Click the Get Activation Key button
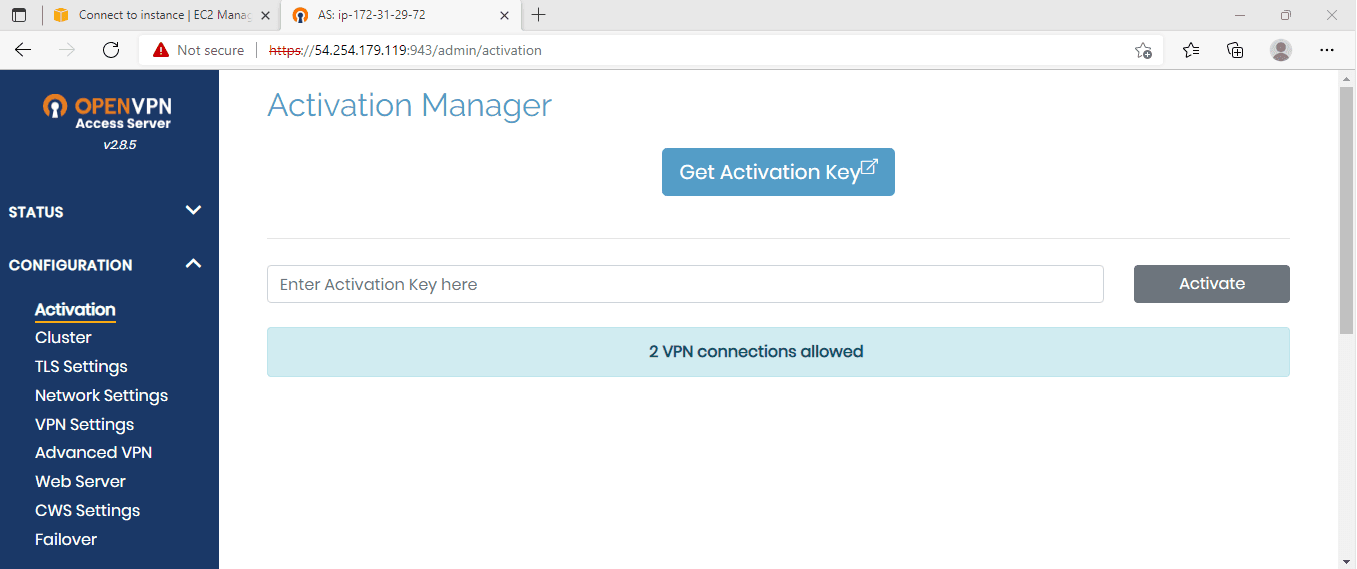1357x569 pixels. click(778, 172)
